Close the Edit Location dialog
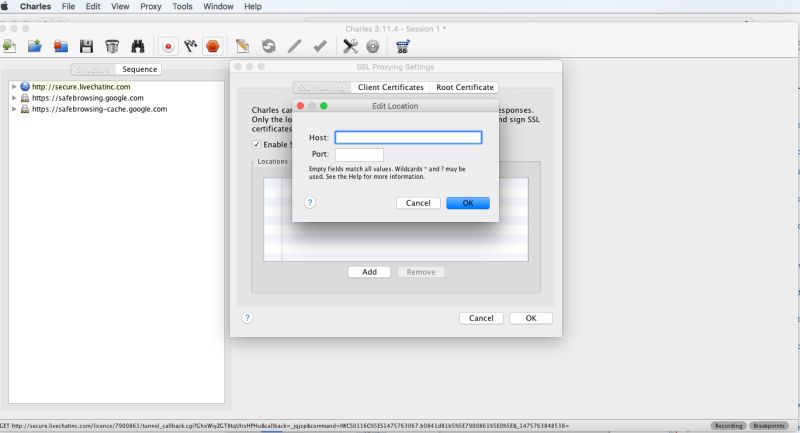The width and height of the screenshot is (800, 433). coord(301,106)
